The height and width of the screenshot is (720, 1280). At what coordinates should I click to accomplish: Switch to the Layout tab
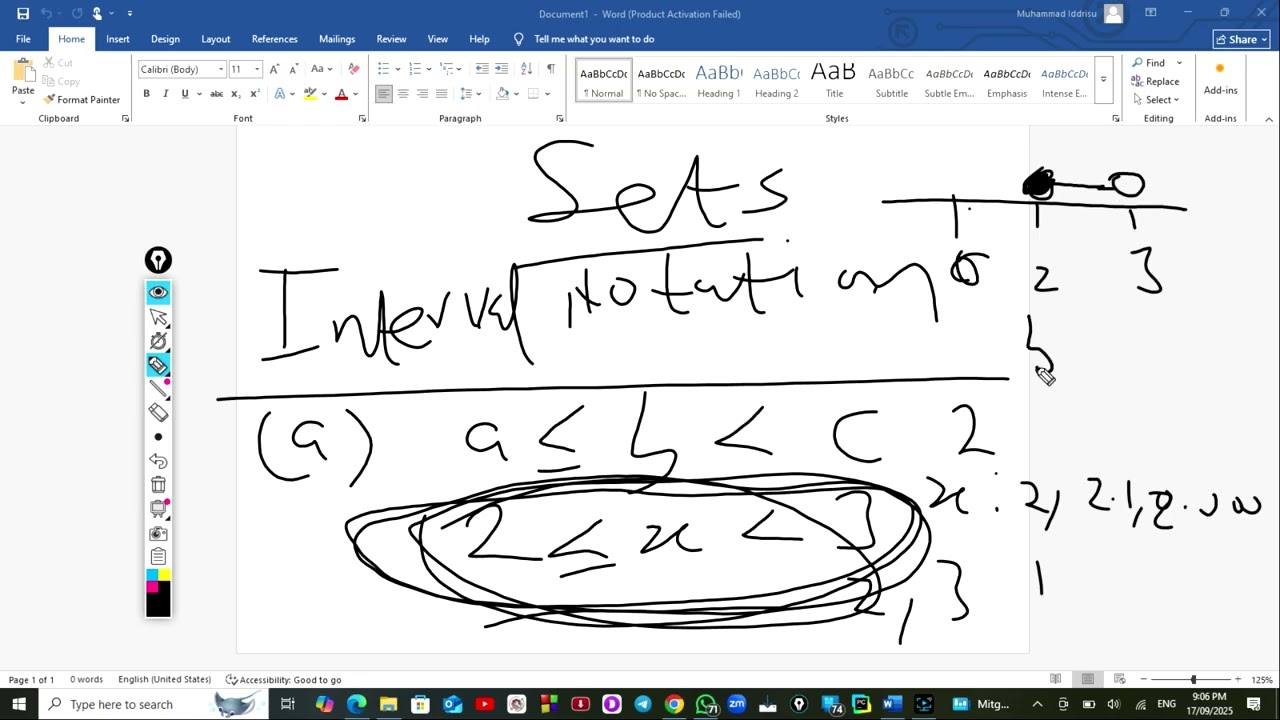point(215,39)
